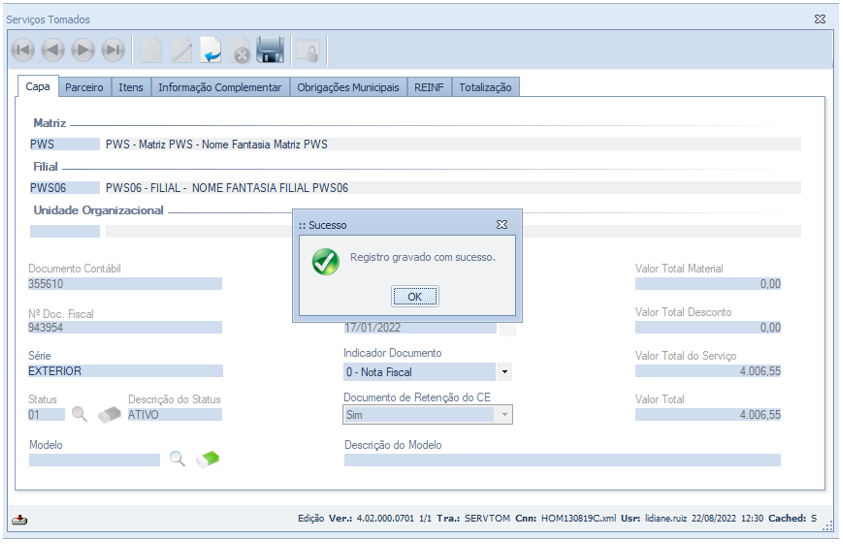Click the Status search magnifier icon

(x=79, y=414)
